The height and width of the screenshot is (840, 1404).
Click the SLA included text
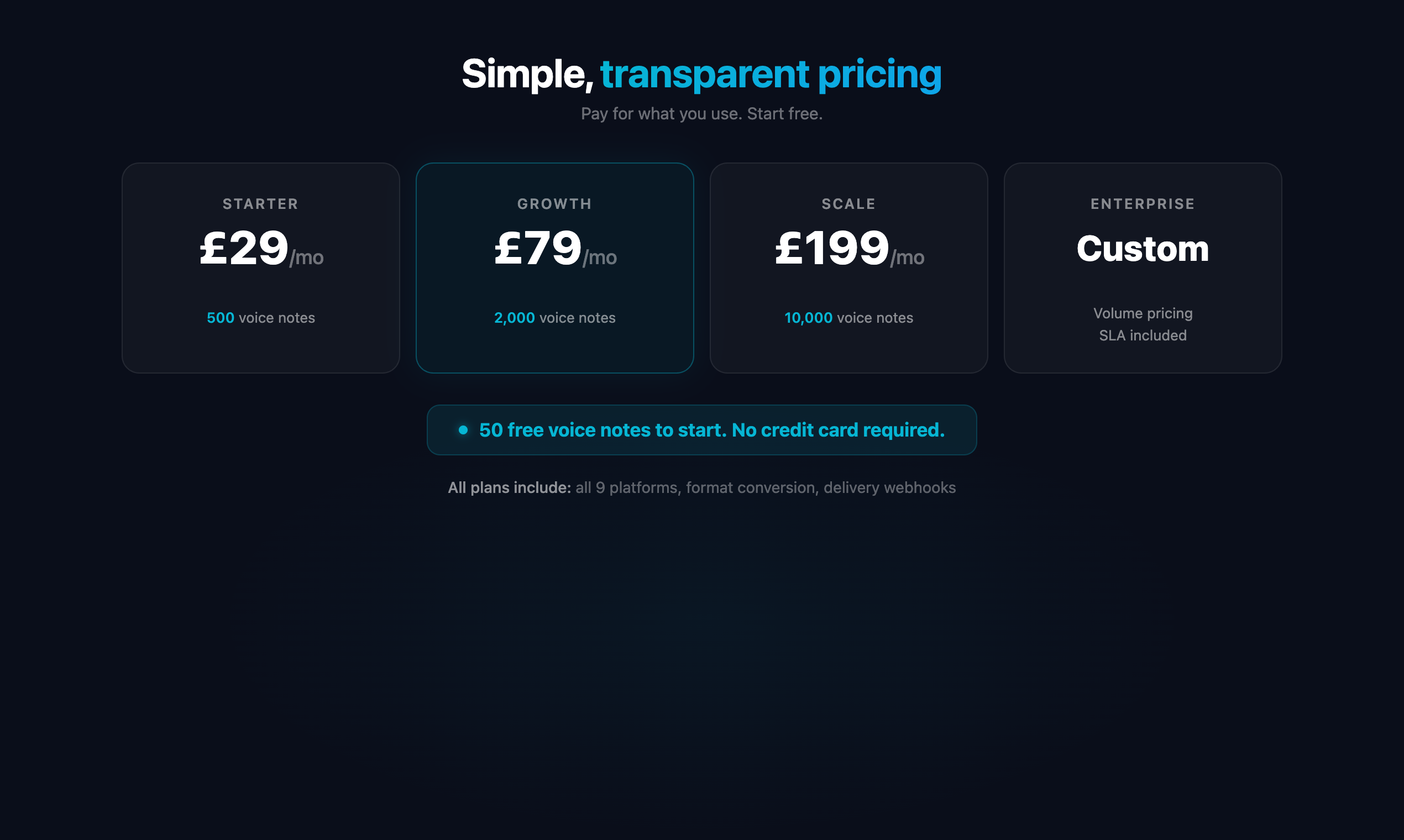pyautogui.click(x=1143, y=335)
